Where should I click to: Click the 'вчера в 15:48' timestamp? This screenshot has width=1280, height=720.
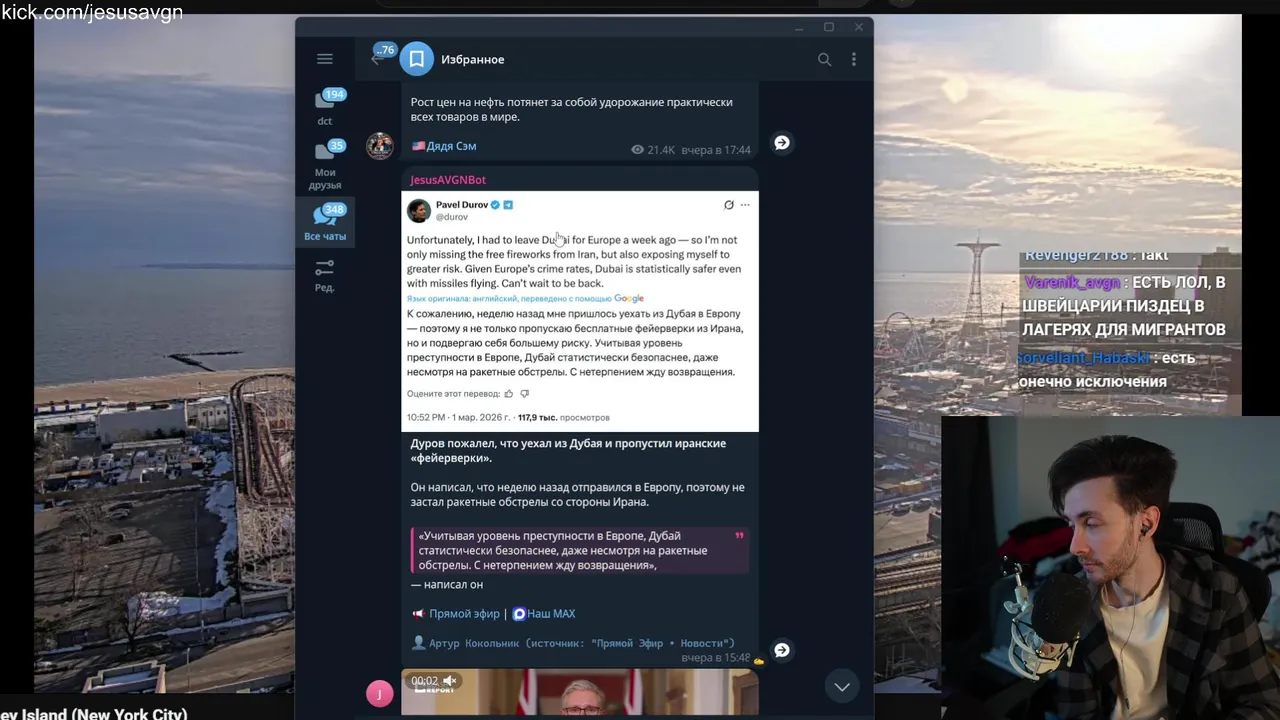pos(716,658)
